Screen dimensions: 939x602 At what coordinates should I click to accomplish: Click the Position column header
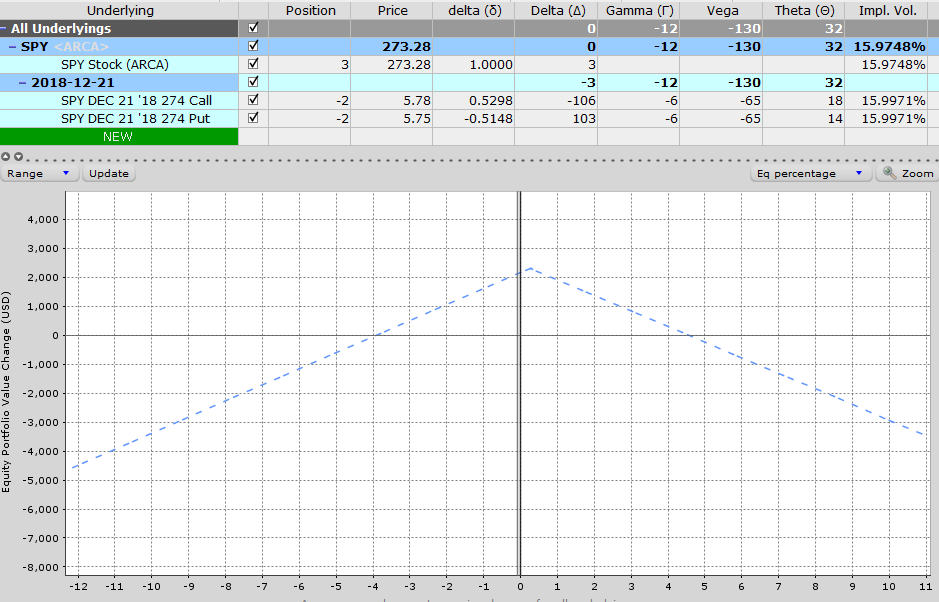pos(310,10)
